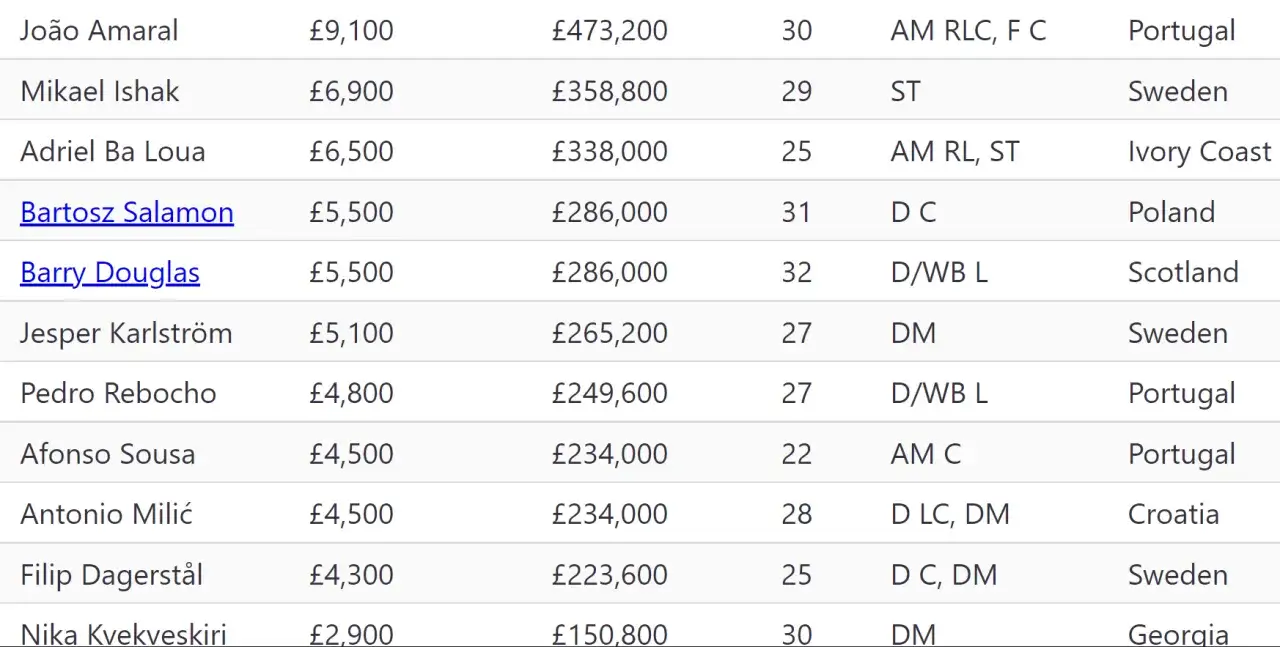
Task: Select the Ivory Coast nationality cell
Action: (1199, 152)
